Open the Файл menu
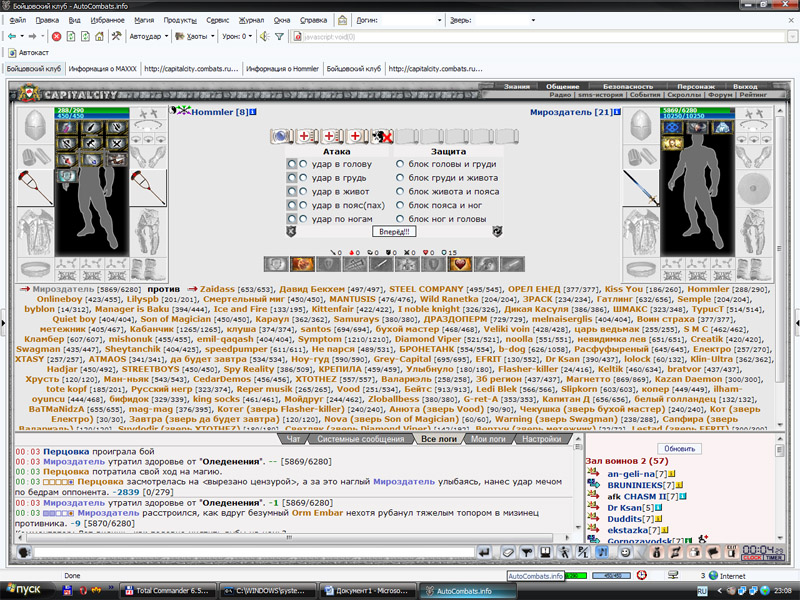800x600 pixels. pos(17,20)
